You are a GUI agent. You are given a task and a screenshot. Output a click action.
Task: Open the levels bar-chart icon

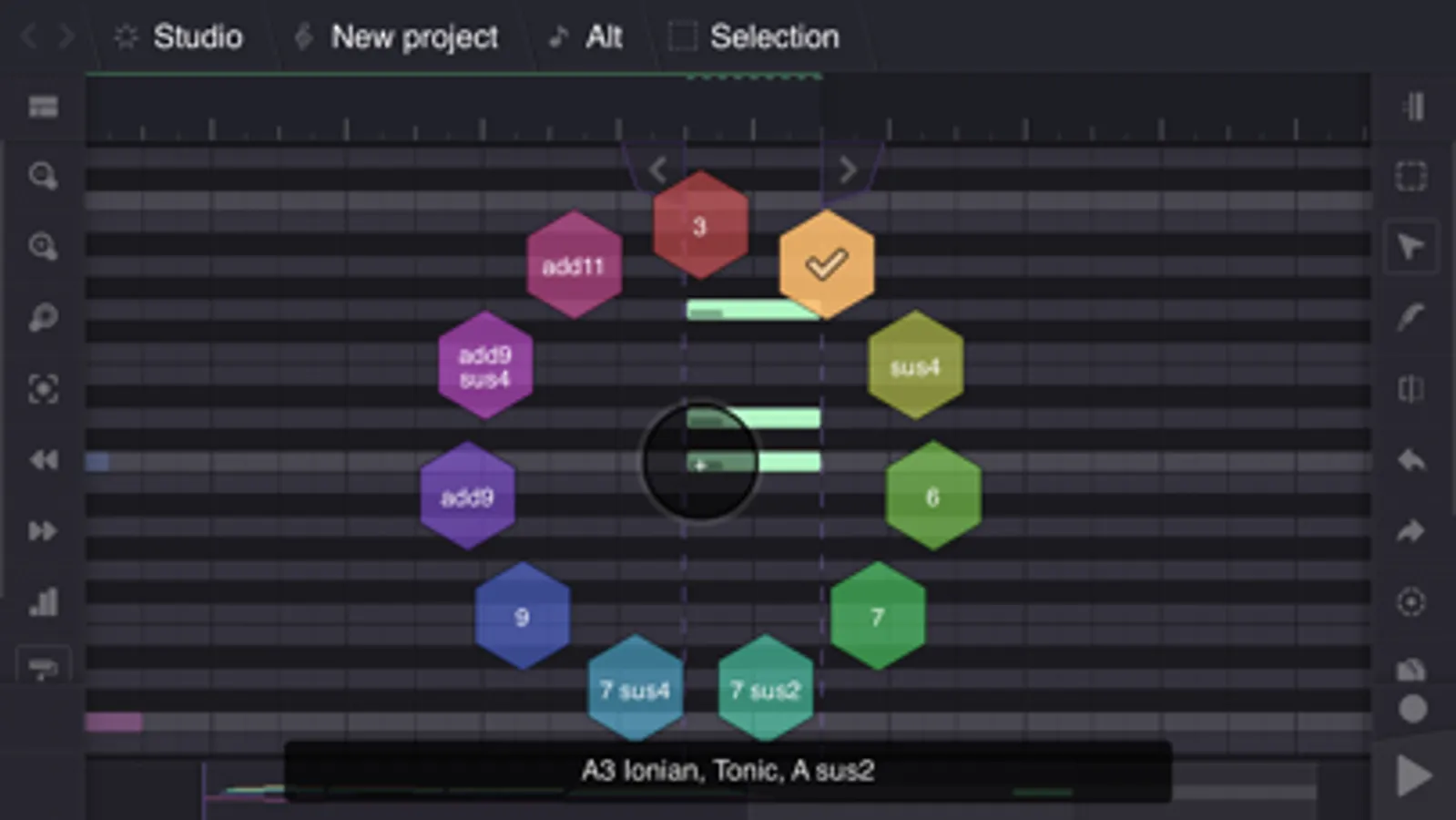(41, 601)
